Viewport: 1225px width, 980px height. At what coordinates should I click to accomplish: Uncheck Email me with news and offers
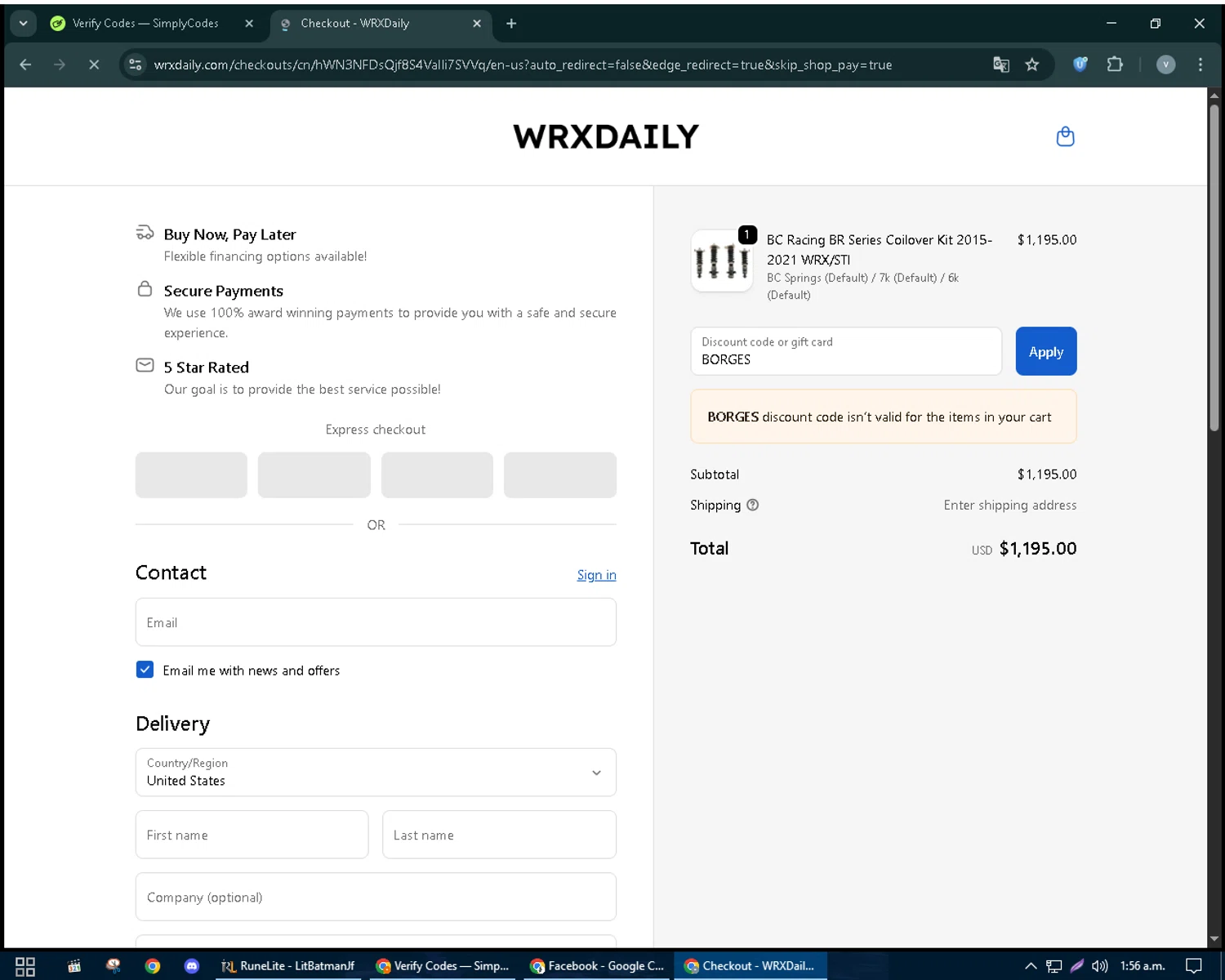coord(145,670)
